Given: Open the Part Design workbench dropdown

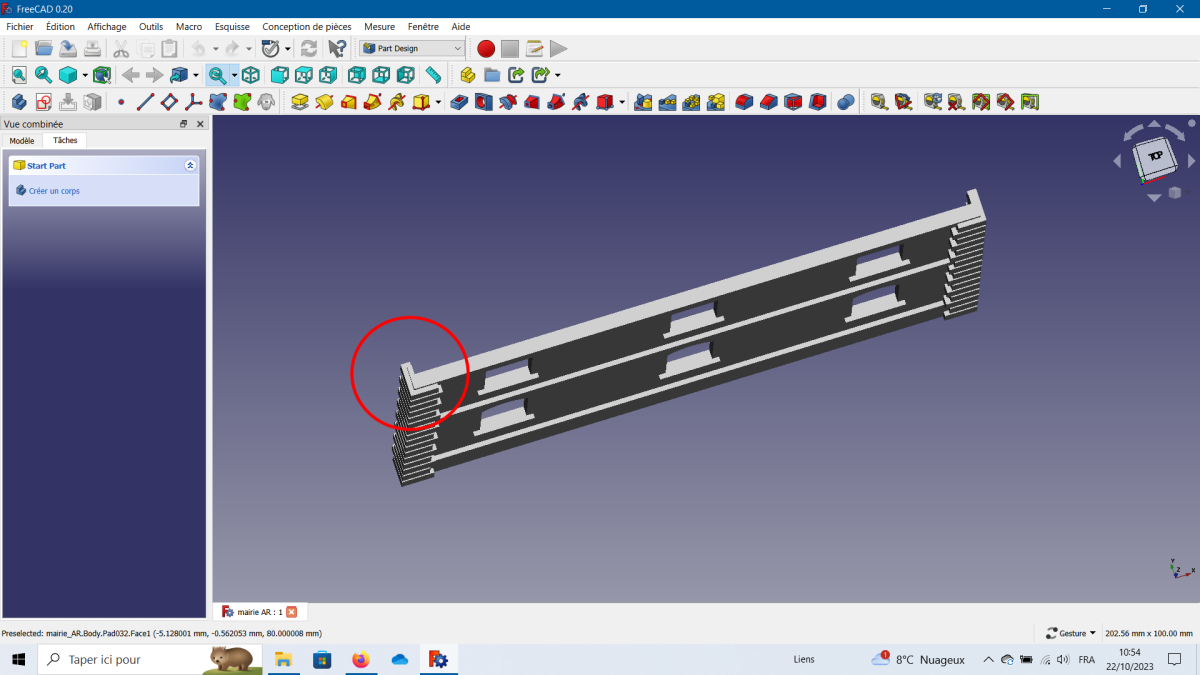Looking at the screenshot, I should pyautogui.click(x=413, y=48).
